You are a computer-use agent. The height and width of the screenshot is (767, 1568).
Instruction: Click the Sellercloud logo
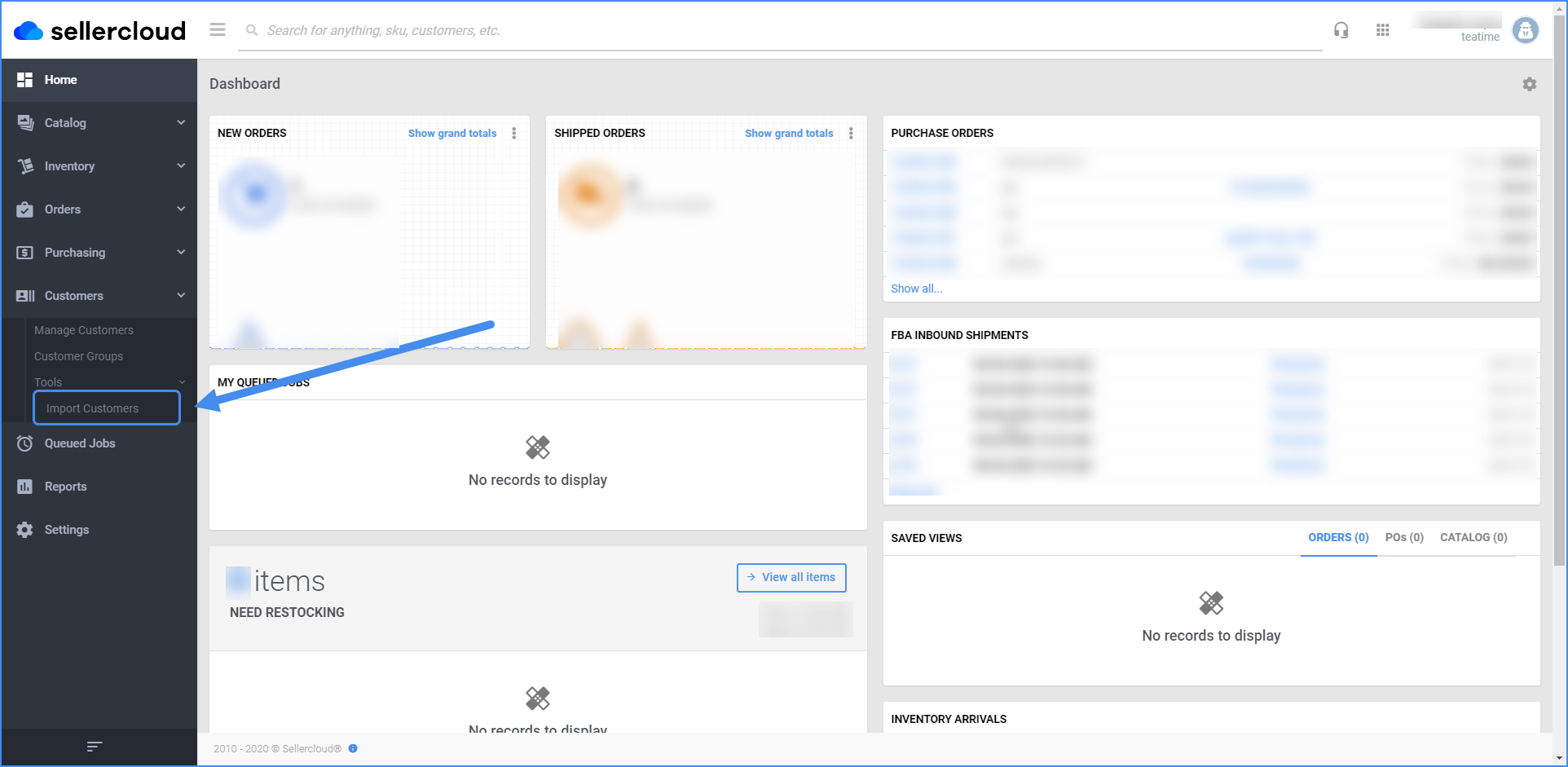click(x=99, y=31)
